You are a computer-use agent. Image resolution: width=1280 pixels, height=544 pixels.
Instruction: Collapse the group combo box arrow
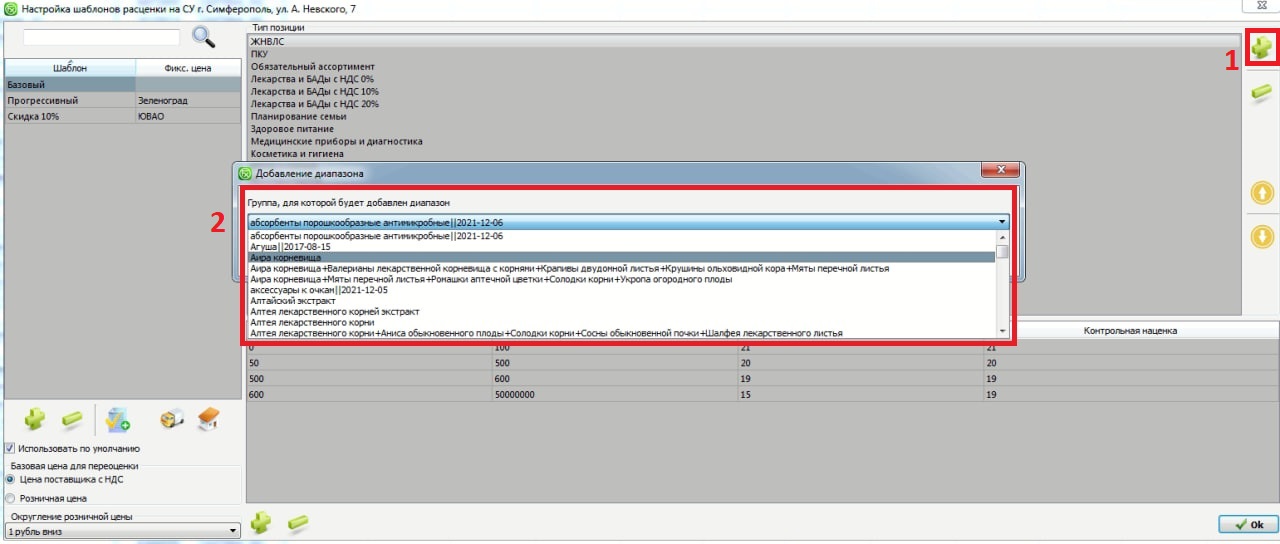click(1001, 222)
